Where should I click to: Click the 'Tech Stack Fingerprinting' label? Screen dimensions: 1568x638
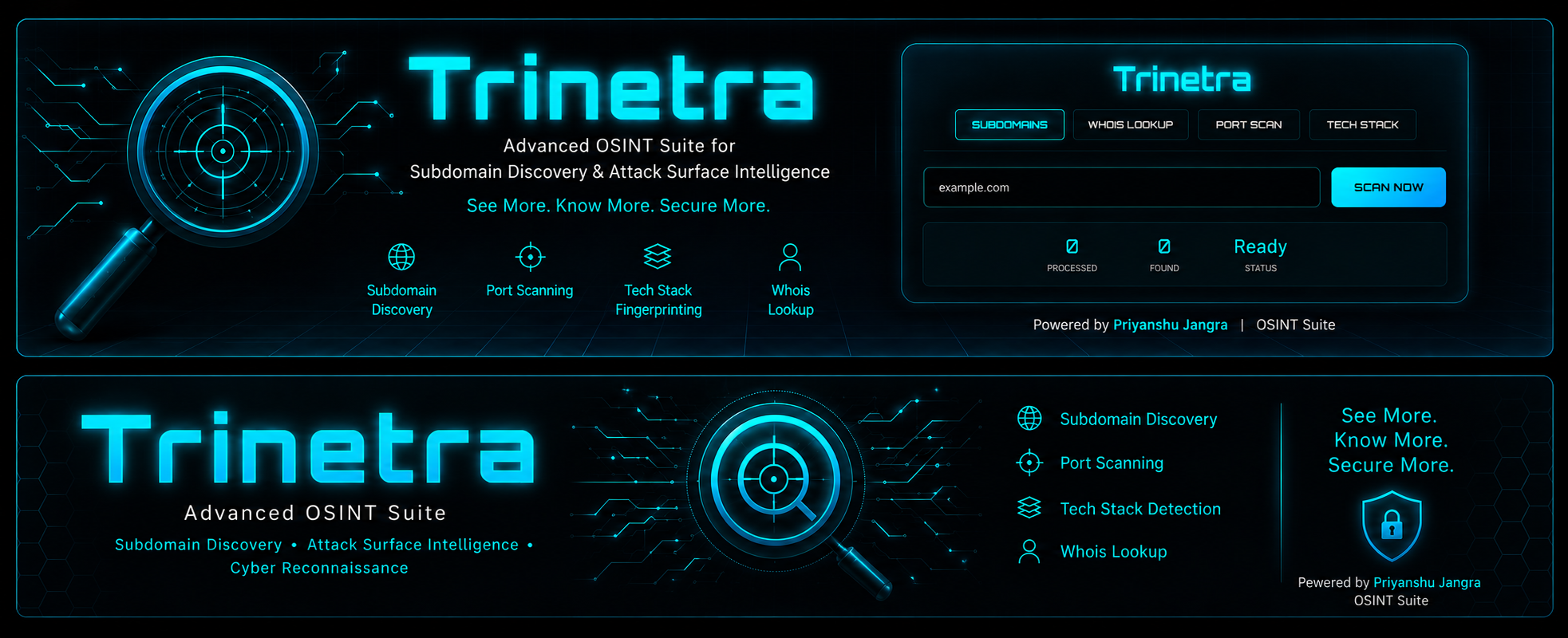click(658, 300)
